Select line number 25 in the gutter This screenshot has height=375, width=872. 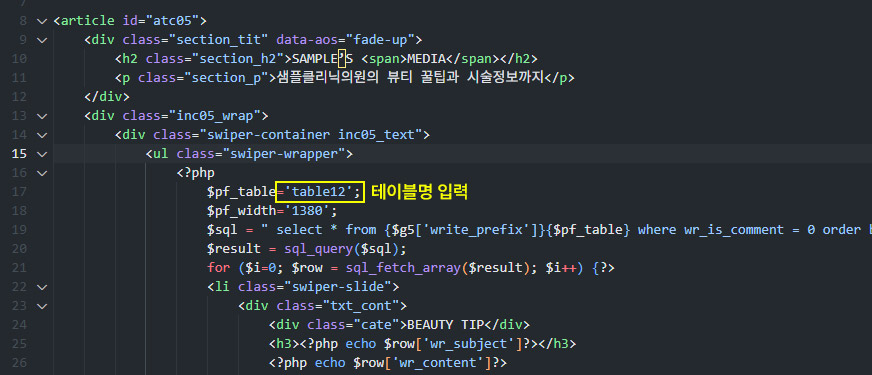point(19,344)
